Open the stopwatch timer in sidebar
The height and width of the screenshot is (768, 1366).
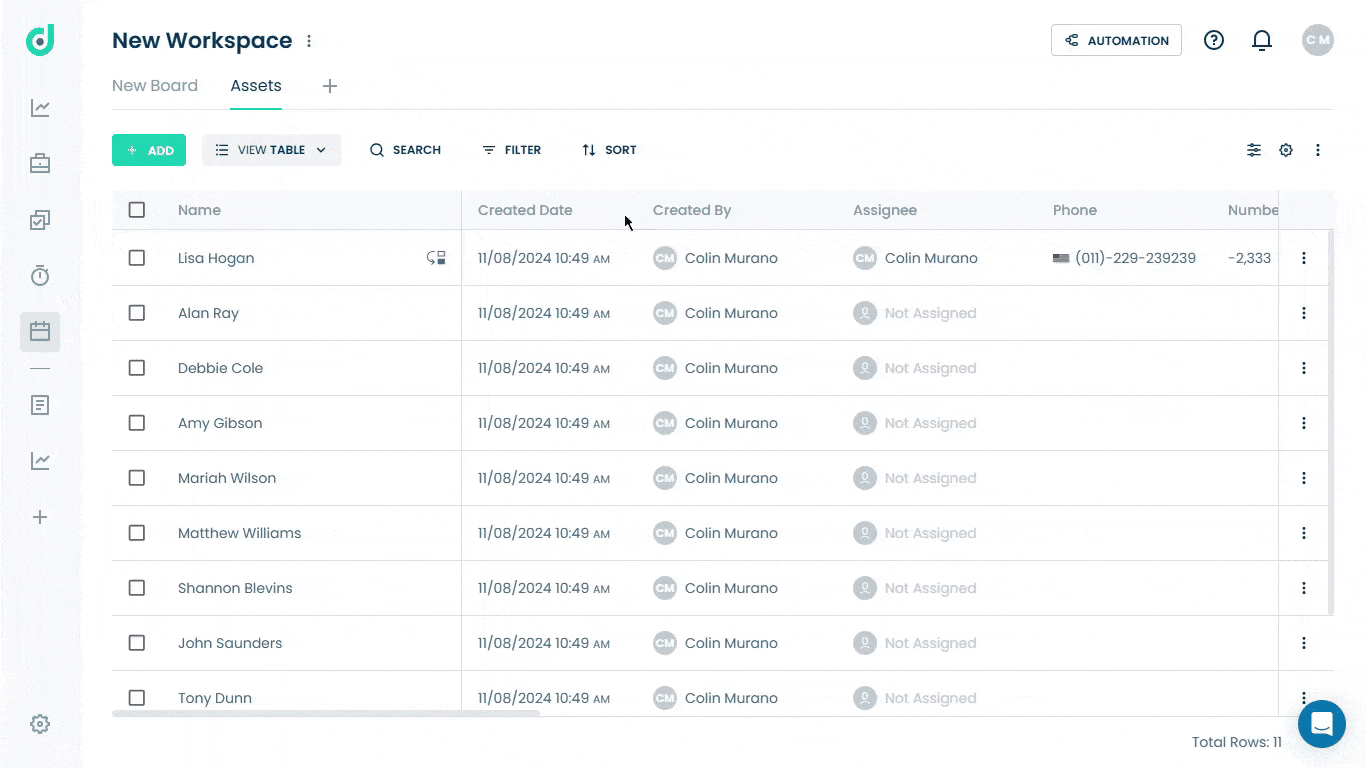tap(40, 276)
